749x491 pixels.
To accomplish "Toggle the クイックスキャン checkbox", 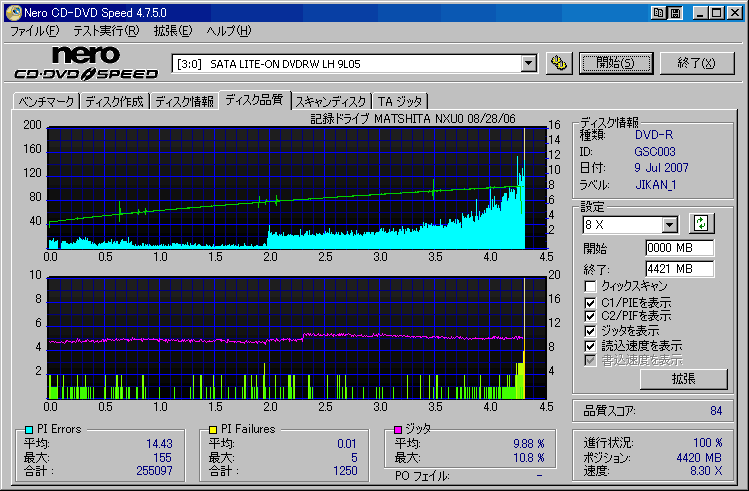I will click(590, 286).
